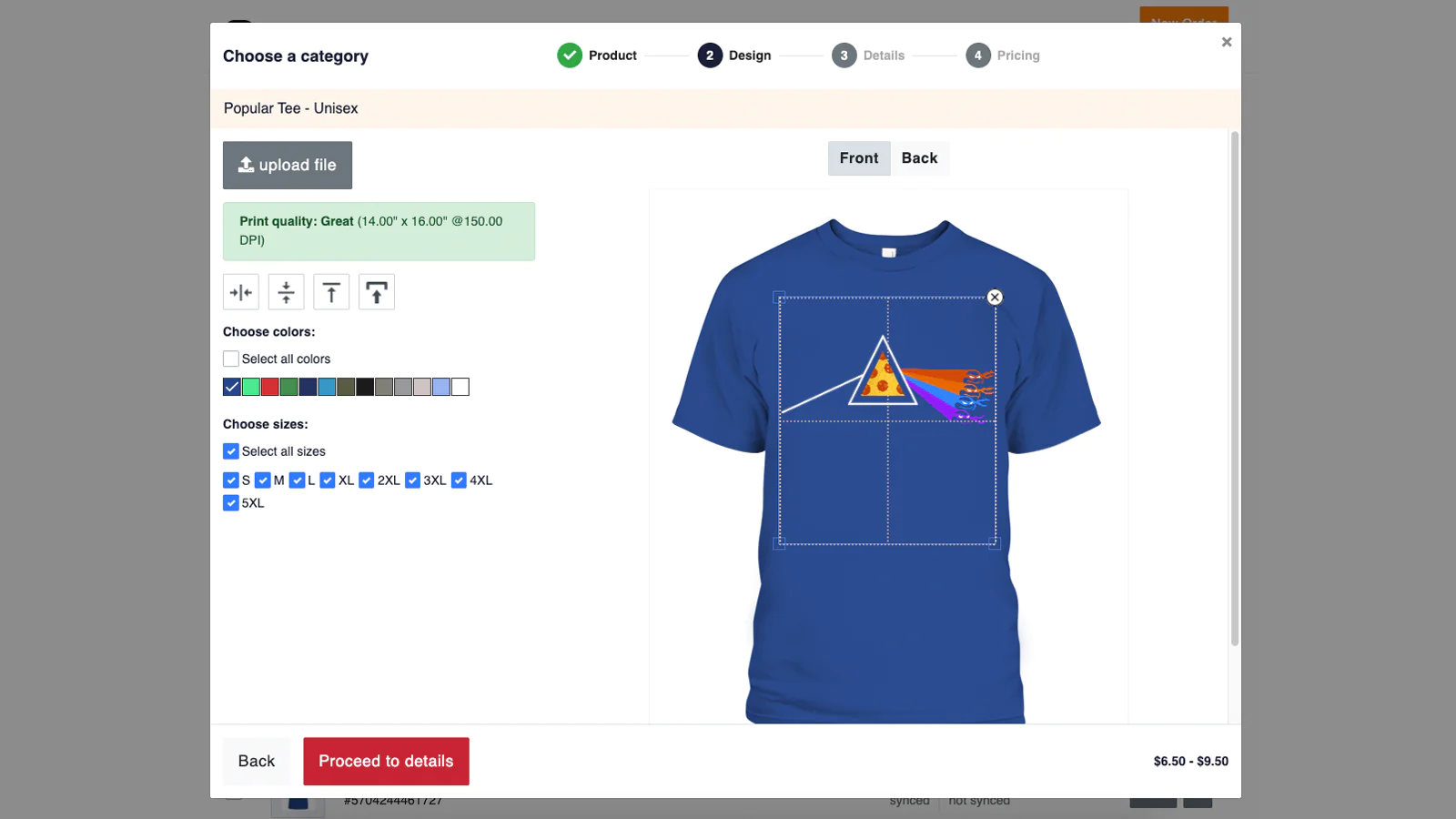The height and width of the screenshot is (819, 1456).
Task: Click the upload file button
Action: pos(288,165)
